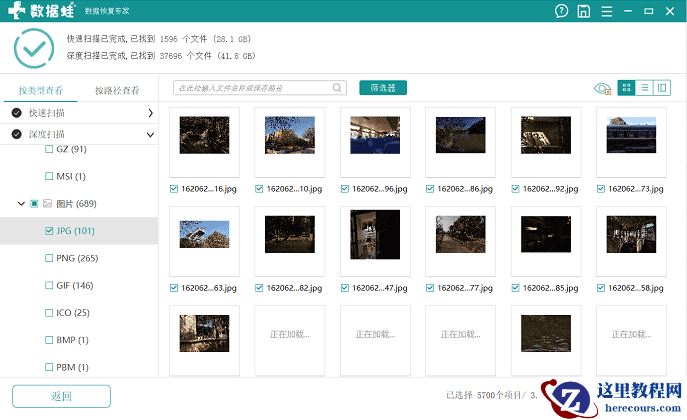
Task: Check the MSI (1) checkbox
Action: coord(49,176)
